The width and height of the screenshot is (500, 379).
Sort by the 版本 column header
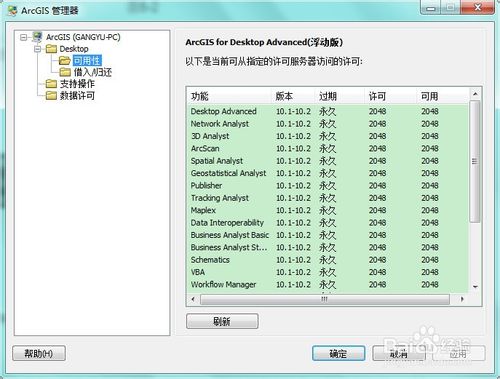(x=294, y=96)
